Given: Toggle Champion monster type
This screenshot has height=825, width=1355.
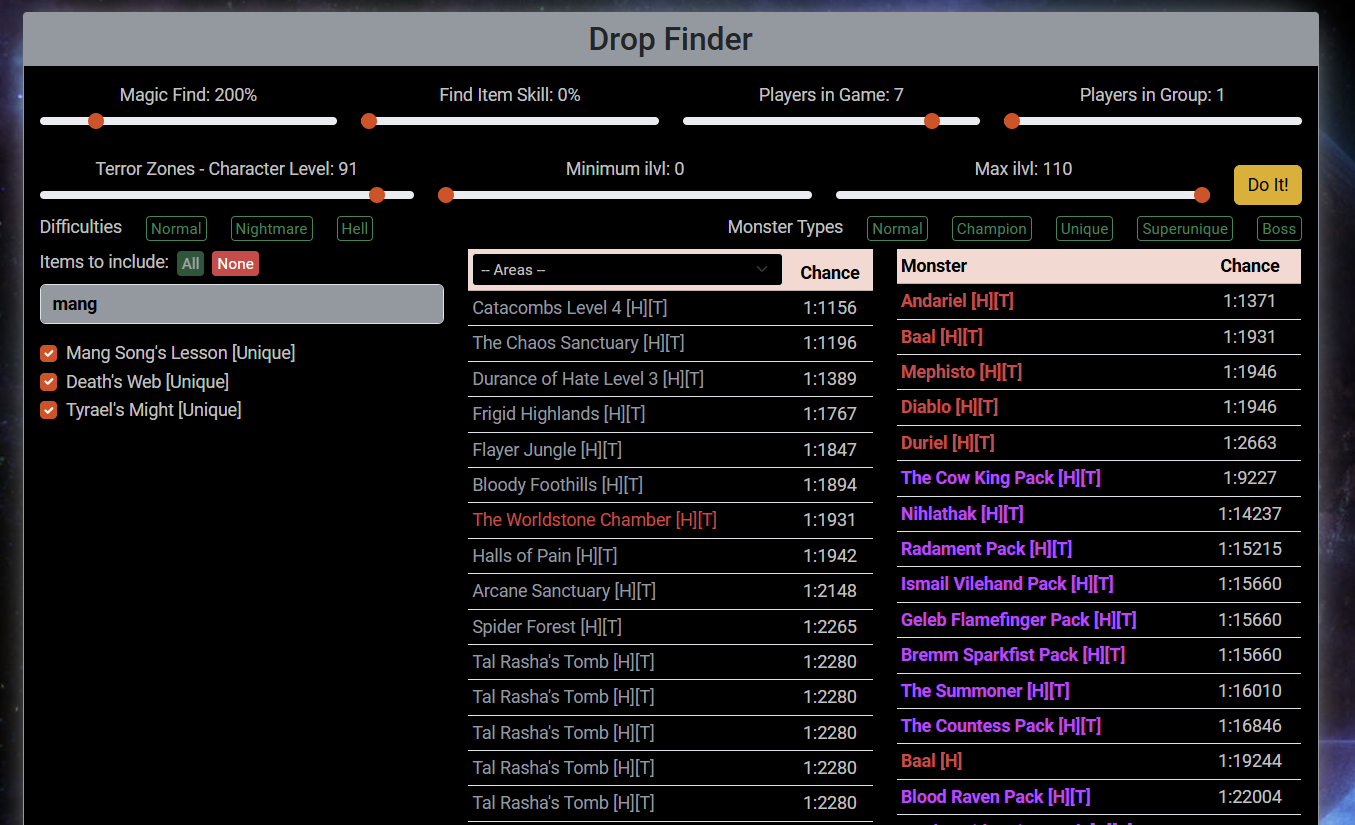Looking at the screenshot, I should coord(991,229).
